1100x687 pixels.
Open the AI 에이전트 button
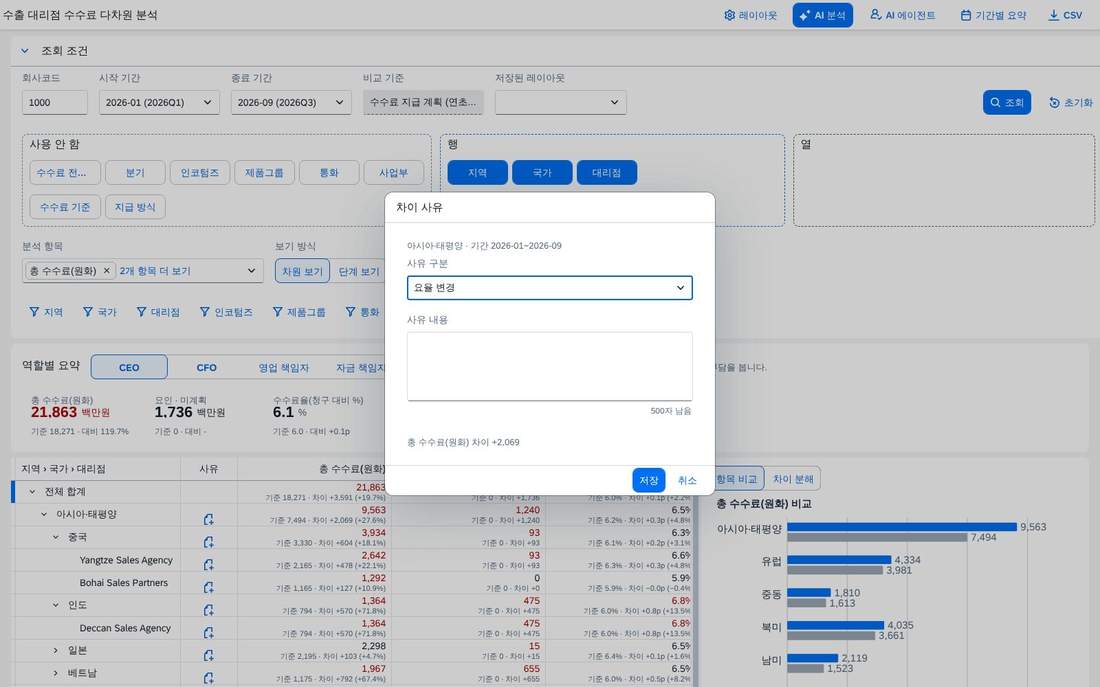pyautogui.click(x=902, y=15)
